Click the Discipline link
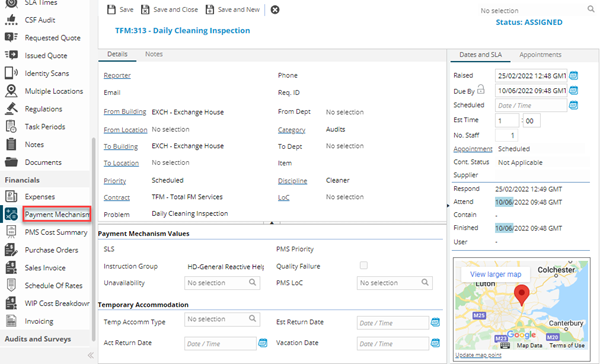Viewport: 600px width, 364px height. point(292,181)
